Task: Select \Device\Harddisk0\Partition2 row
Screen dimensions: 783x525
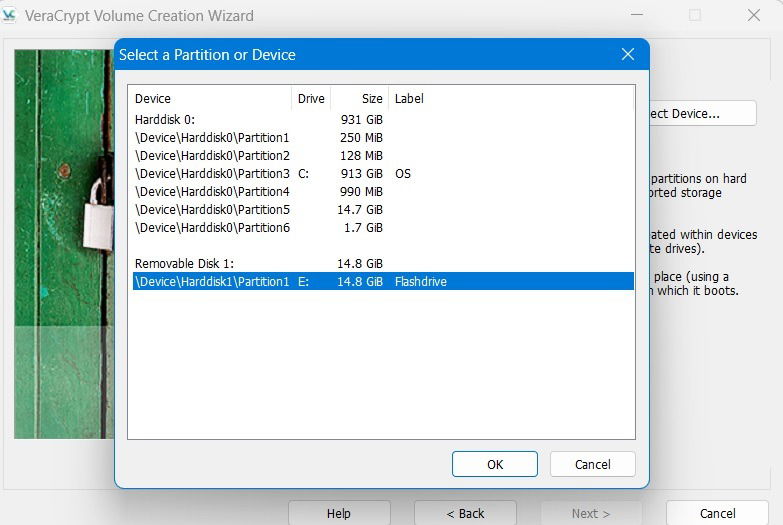Action: click(x=383, y=155)
